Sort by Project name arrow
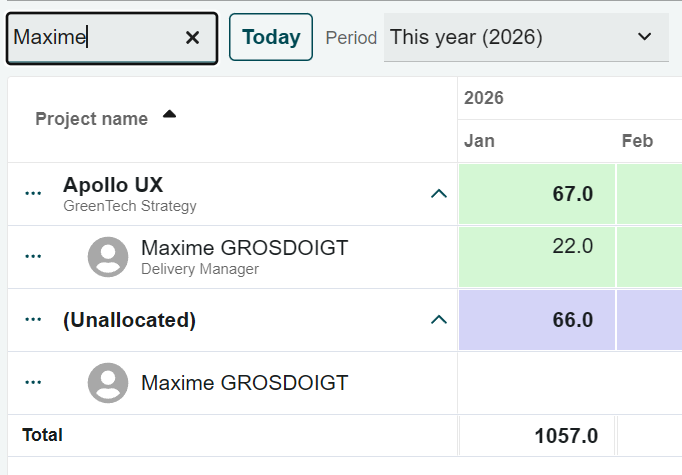Screen dimensions: 682x475 coord(169,114)
